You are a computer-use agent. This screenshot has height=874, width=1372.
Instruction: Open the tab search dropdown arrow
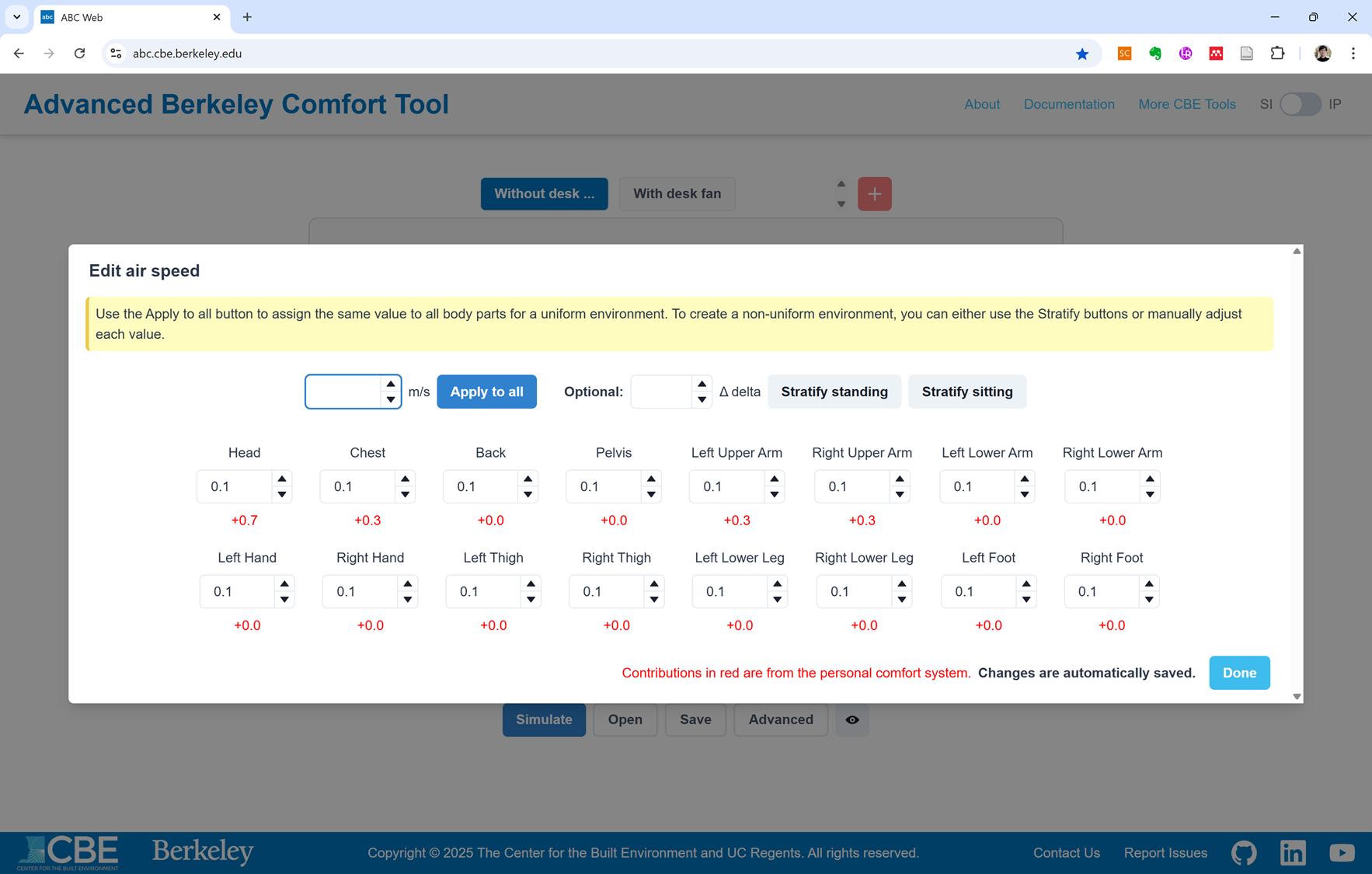click(16, 17)
